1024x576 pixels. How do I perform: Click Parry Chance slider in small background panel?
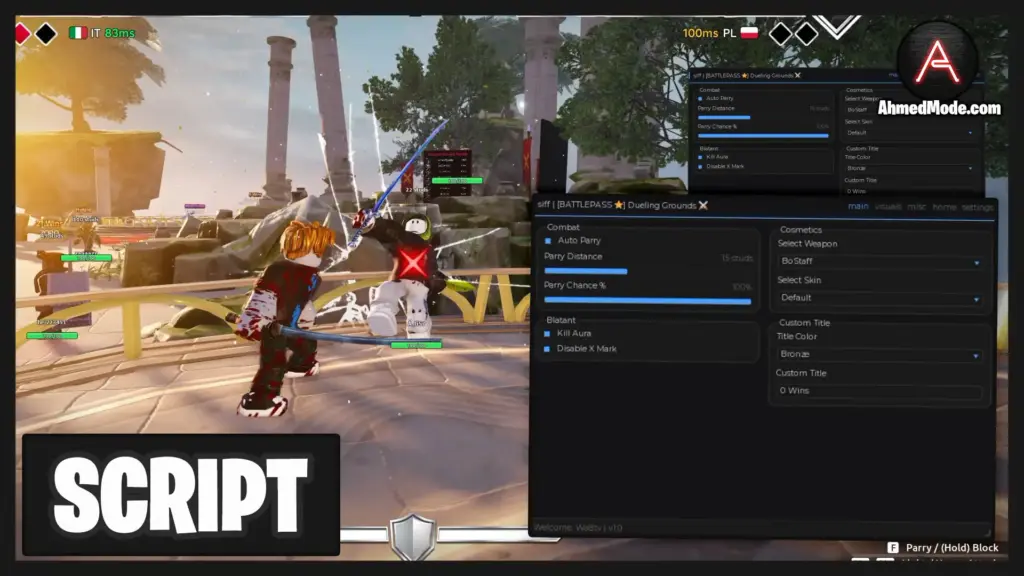(x=763, y=136)
